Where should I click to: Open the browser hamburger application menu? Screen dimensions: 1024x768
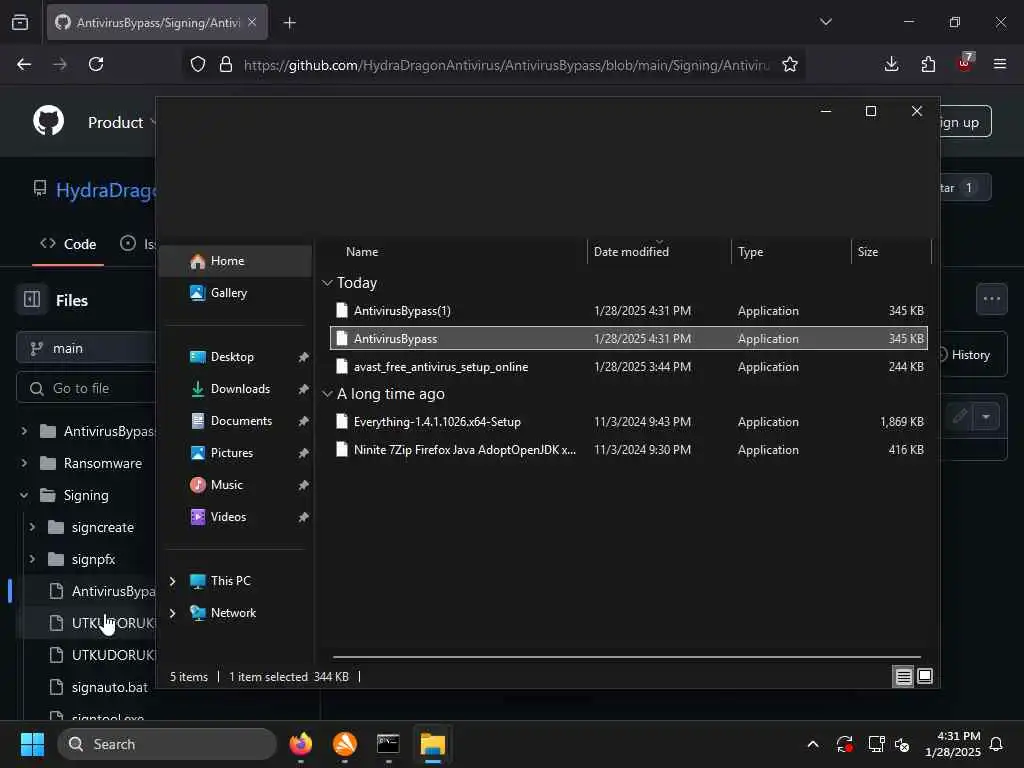click(x=999, y=64)
